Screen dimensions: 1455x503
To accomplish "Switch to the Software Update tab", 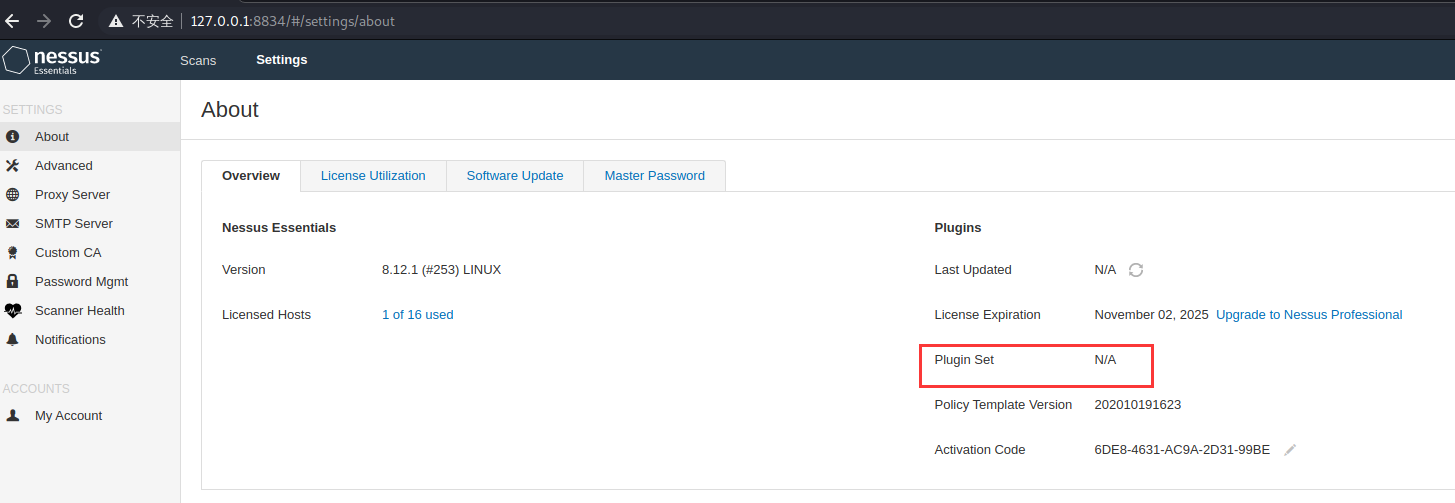I will [515, 175].
